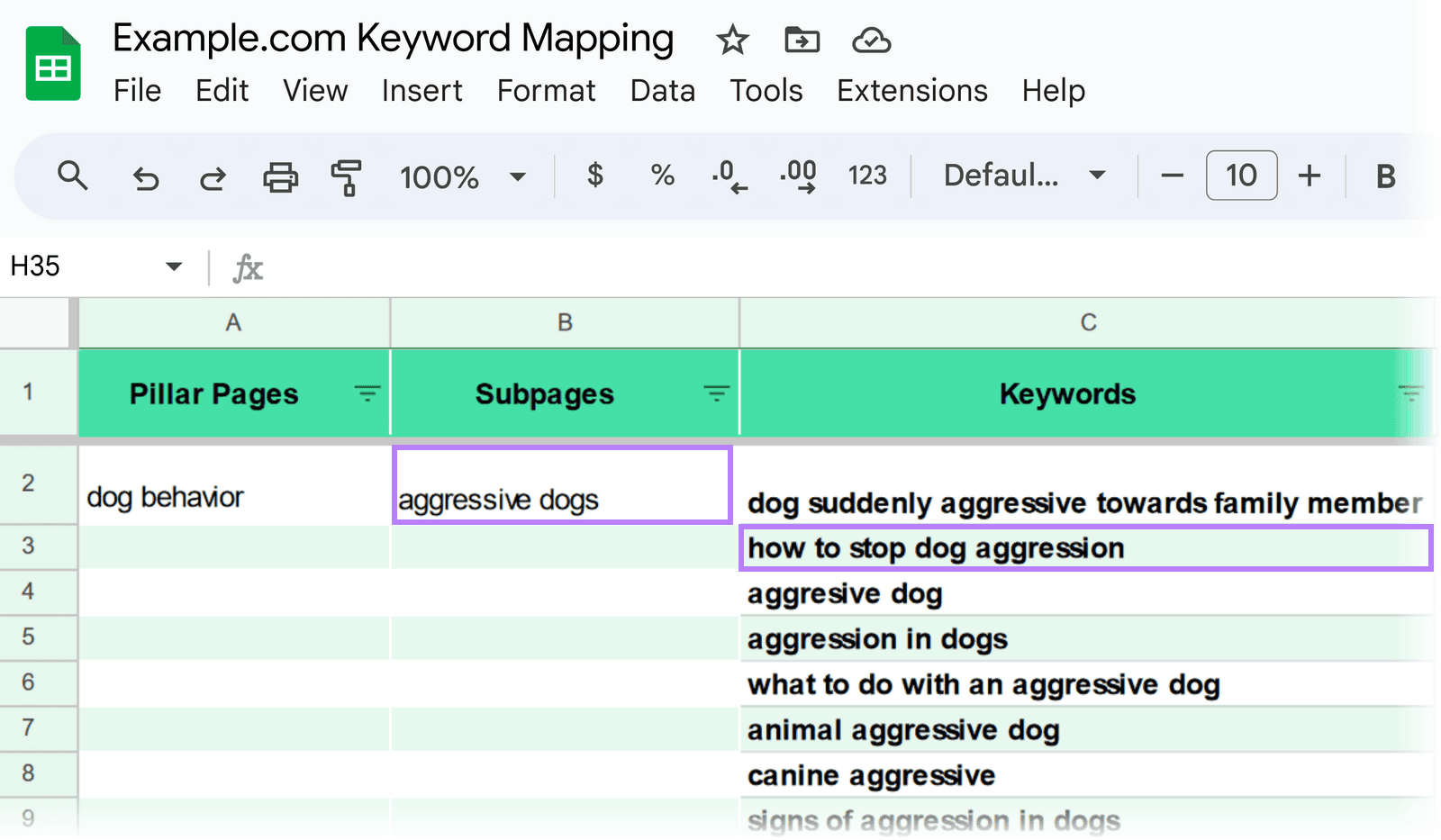Click the cloud save status icon
1441x840 pixels.
click(x=870, y=41)
